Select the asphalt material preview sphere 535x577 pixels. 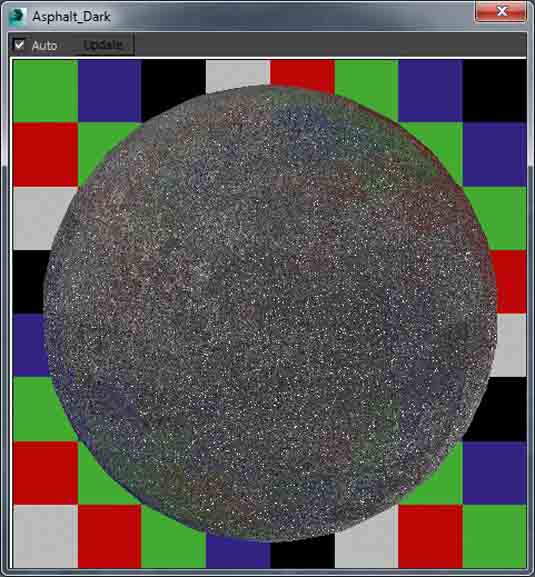[x=270, y=313]
